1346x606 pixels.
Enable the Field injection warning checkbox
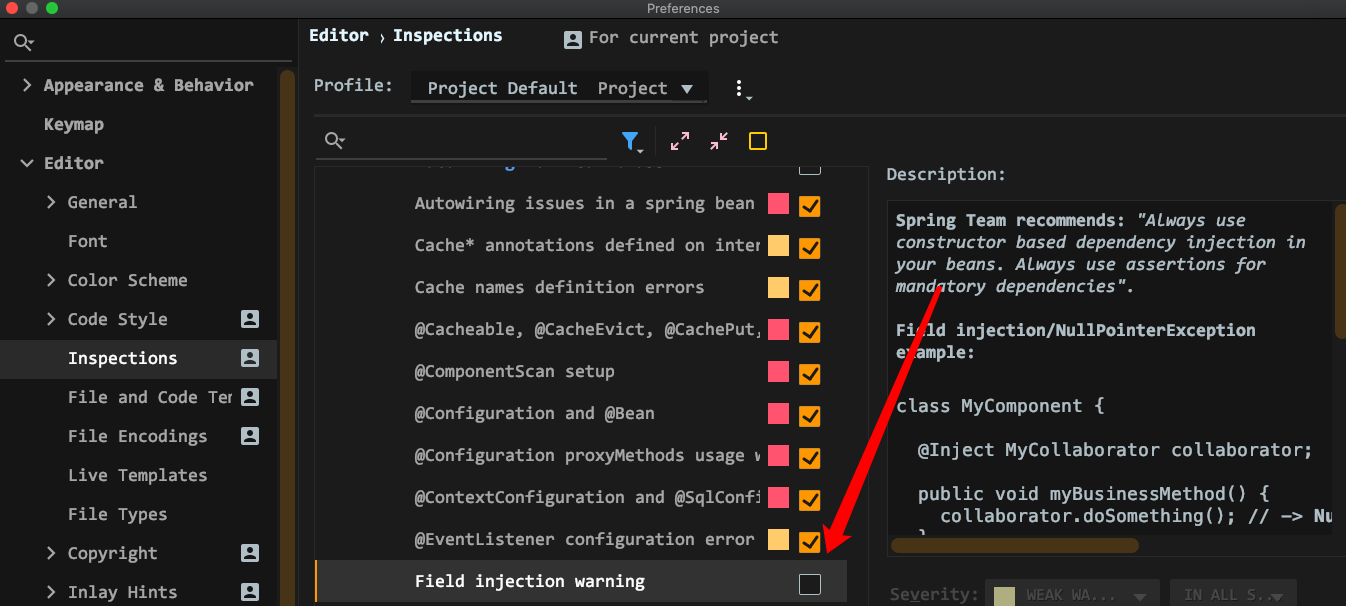point(810,584)
